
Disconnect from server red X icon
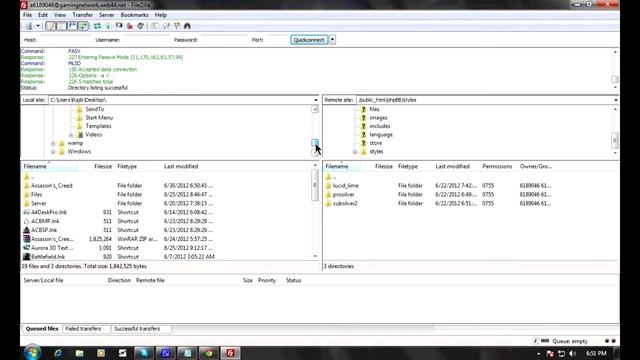click(x=130, y=26)
